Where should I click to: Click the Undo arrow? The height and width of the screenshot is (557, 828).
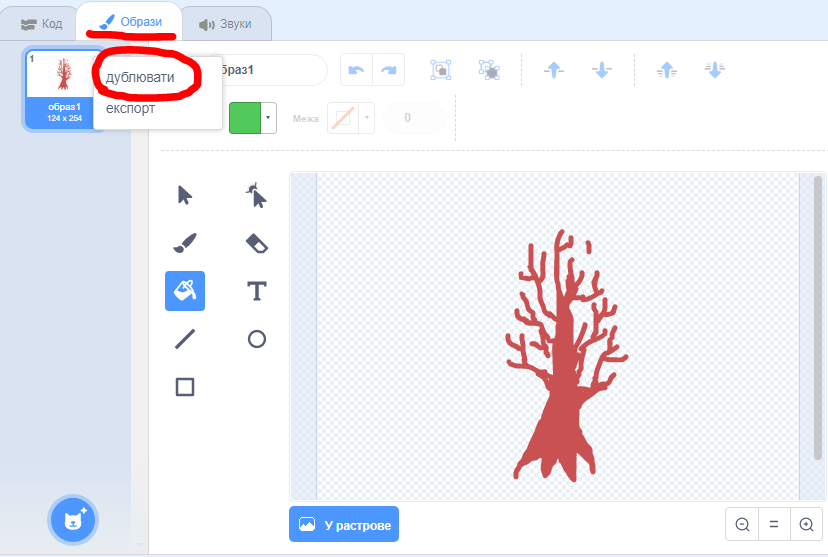pyautogui.click(x=356, y=70)
